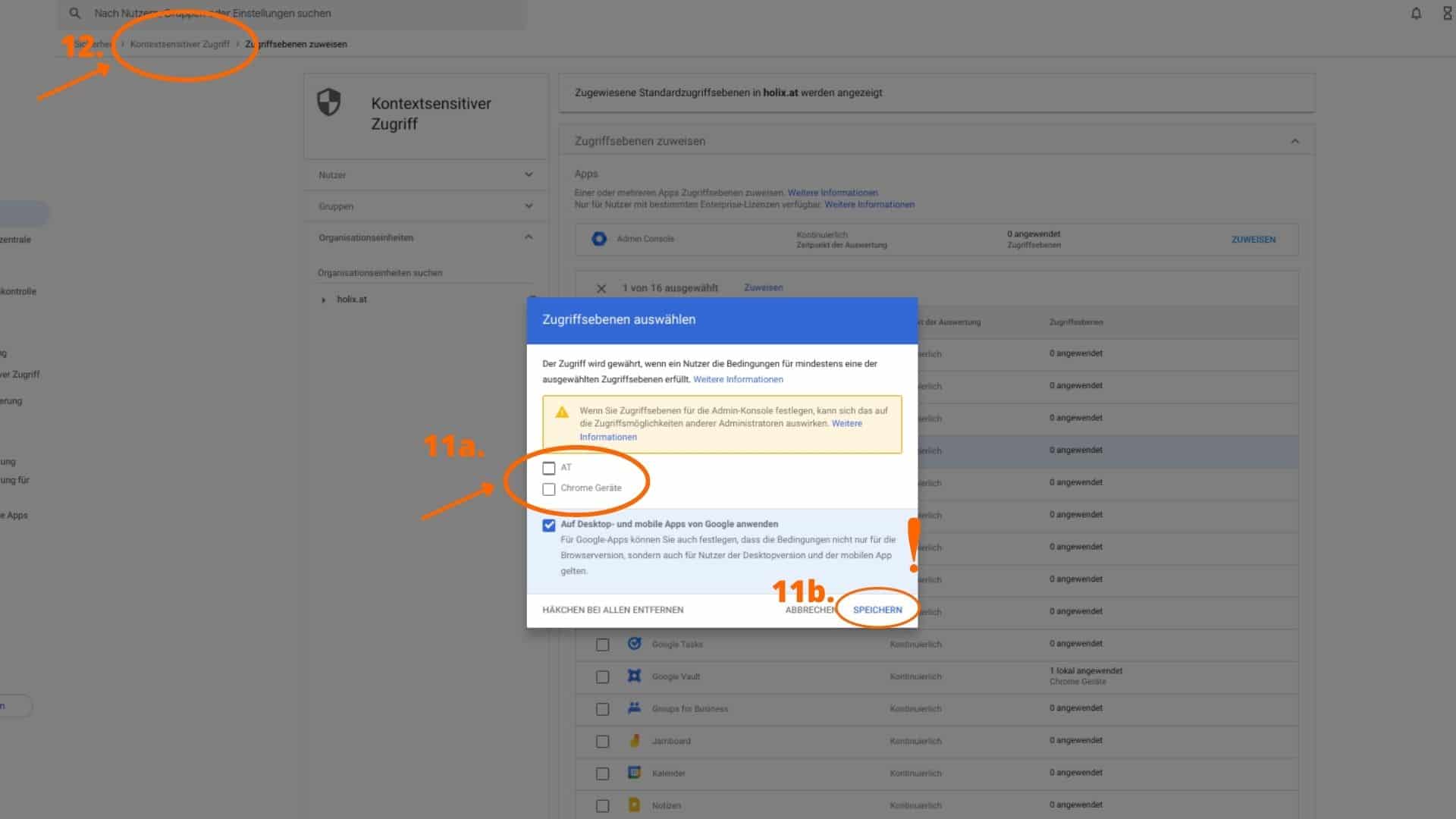Collapse the Organisationseinheiten section
Image resolution: width=1456 pixels, height=819 pixels.
coord(529,237)
